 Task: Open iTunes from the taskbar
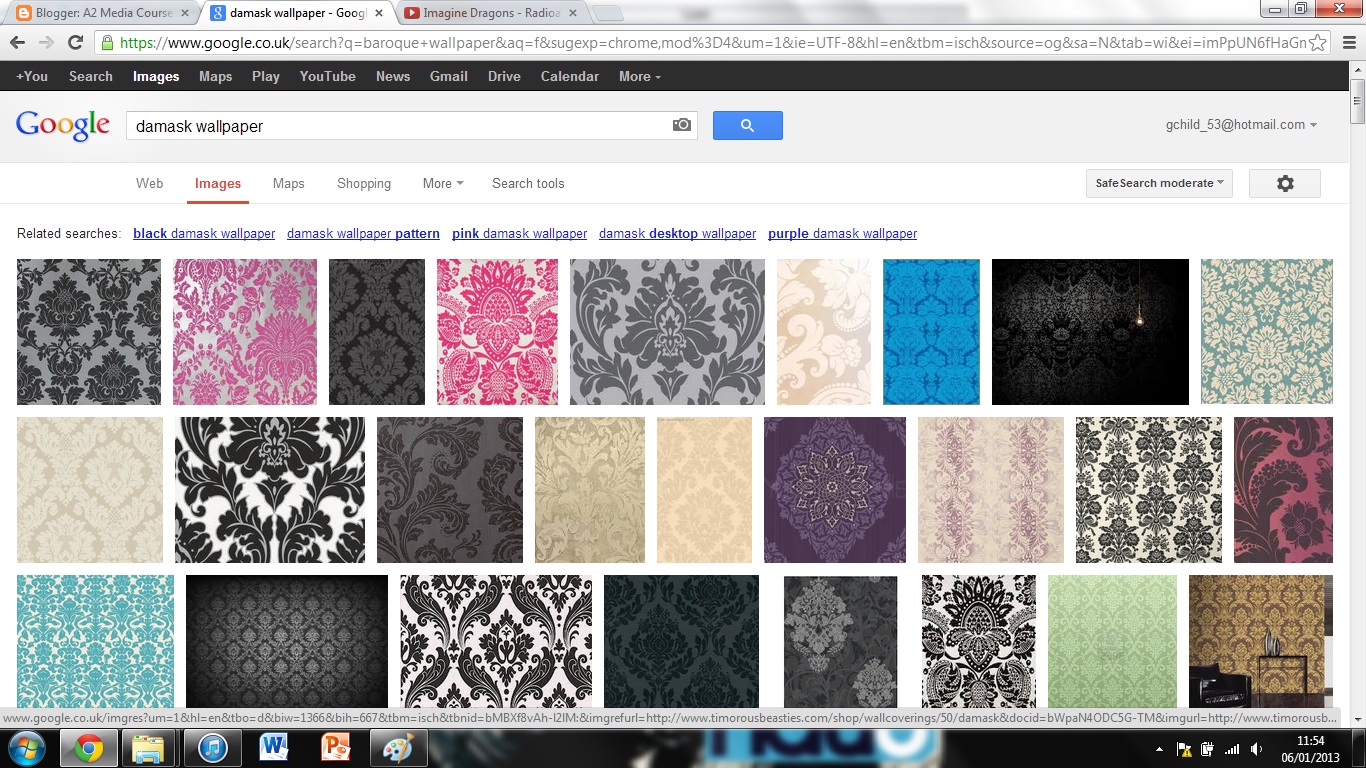tap(212, 748)
